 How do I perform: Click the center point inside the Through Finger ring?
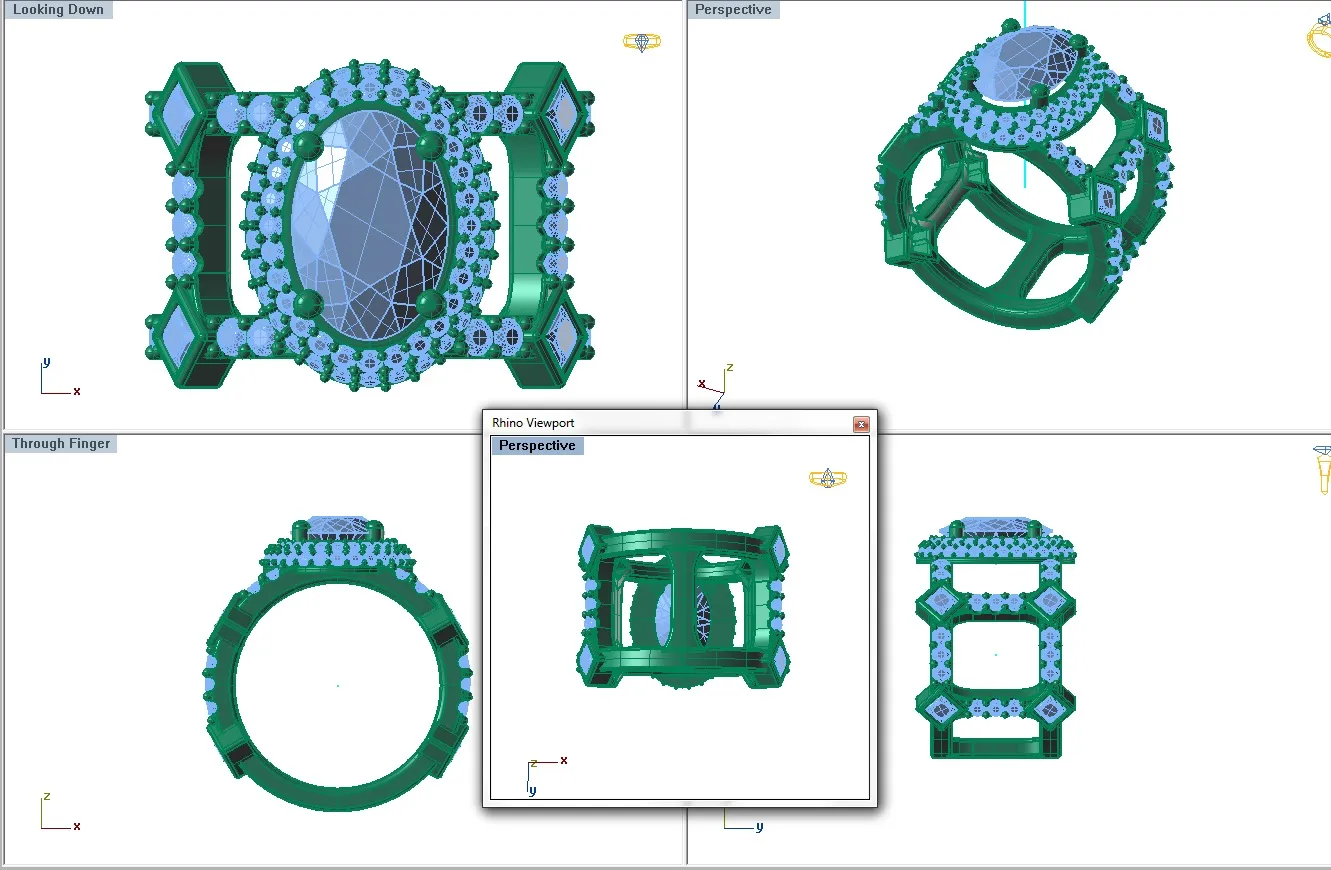pos(338,685)
